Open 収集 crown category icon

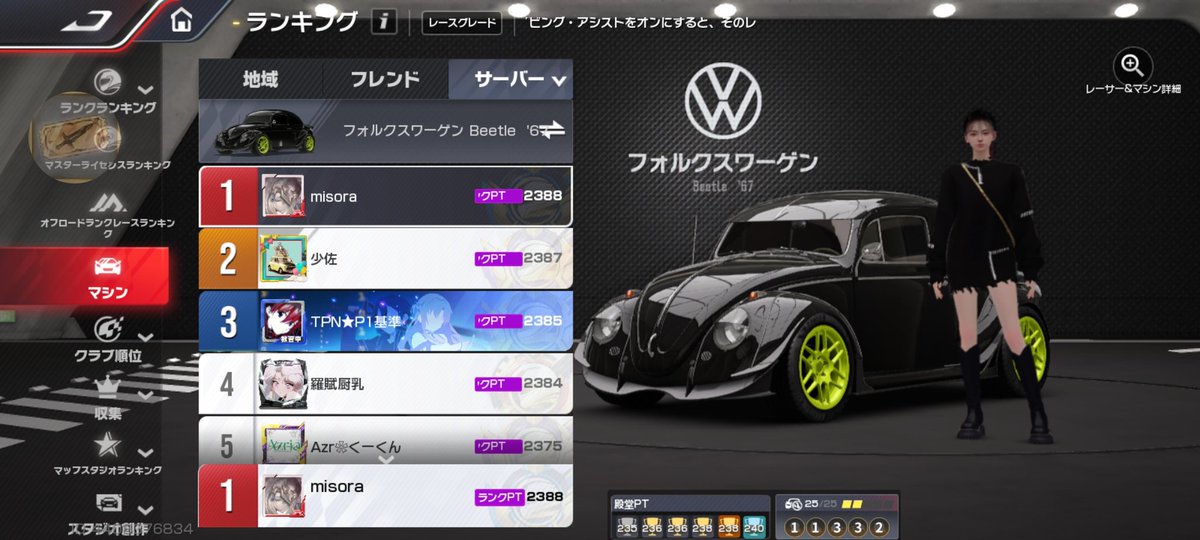[x=107, y=386]
